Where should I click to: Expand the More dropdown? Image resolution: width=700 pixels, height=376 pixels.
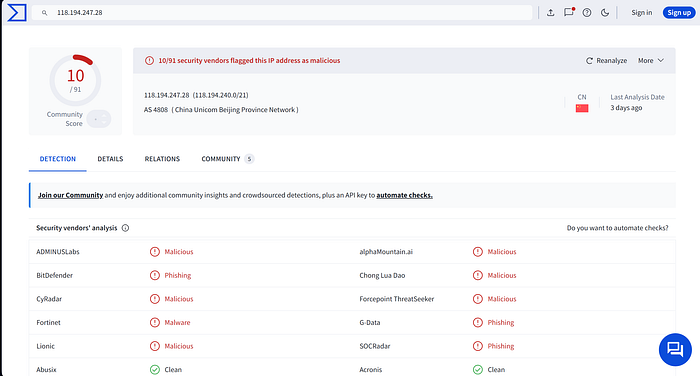click(650, 60)
